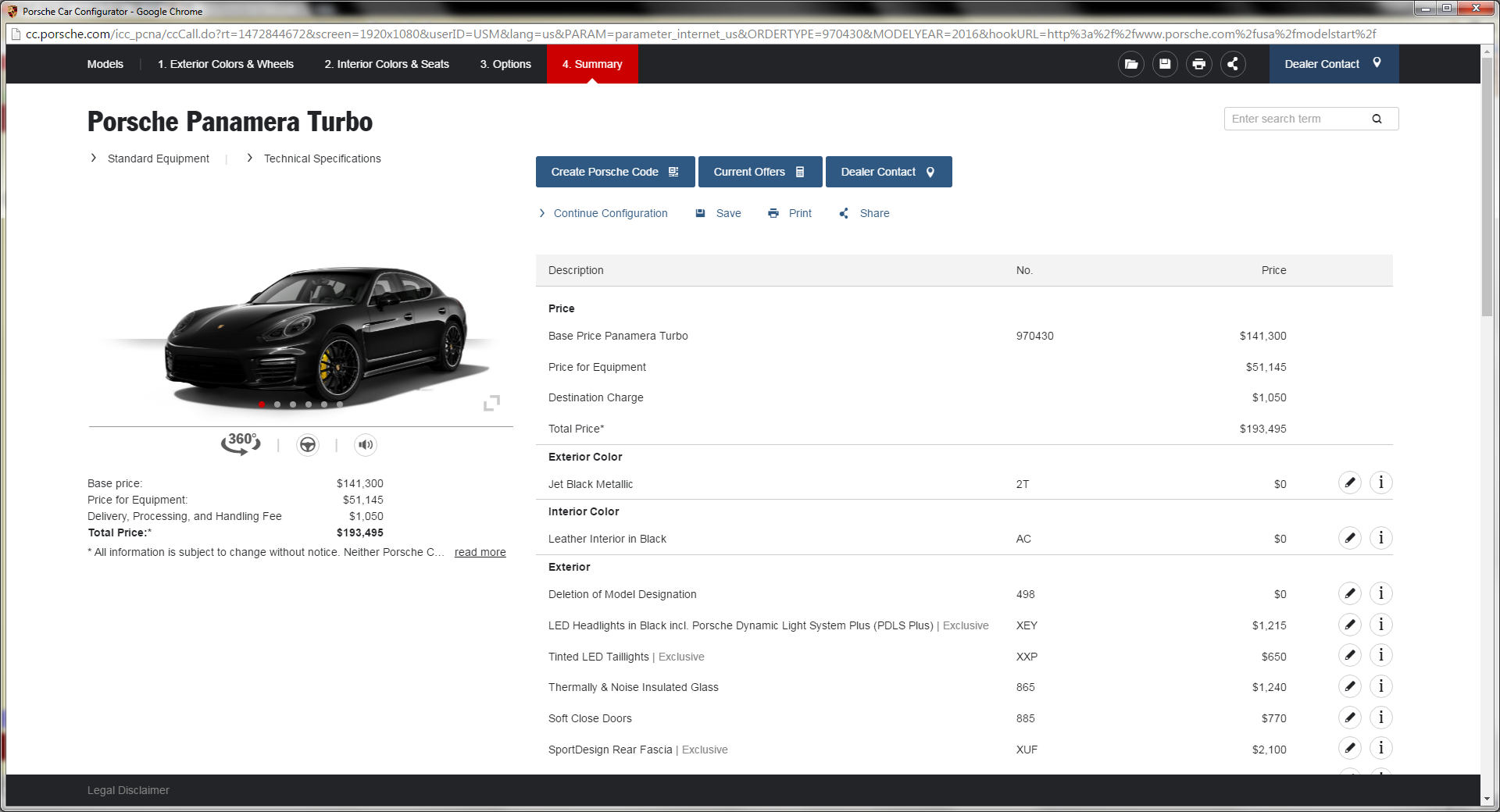
Task: Show info for Thermally & Noise Insulated Glass
Action: coord(1380,686)
